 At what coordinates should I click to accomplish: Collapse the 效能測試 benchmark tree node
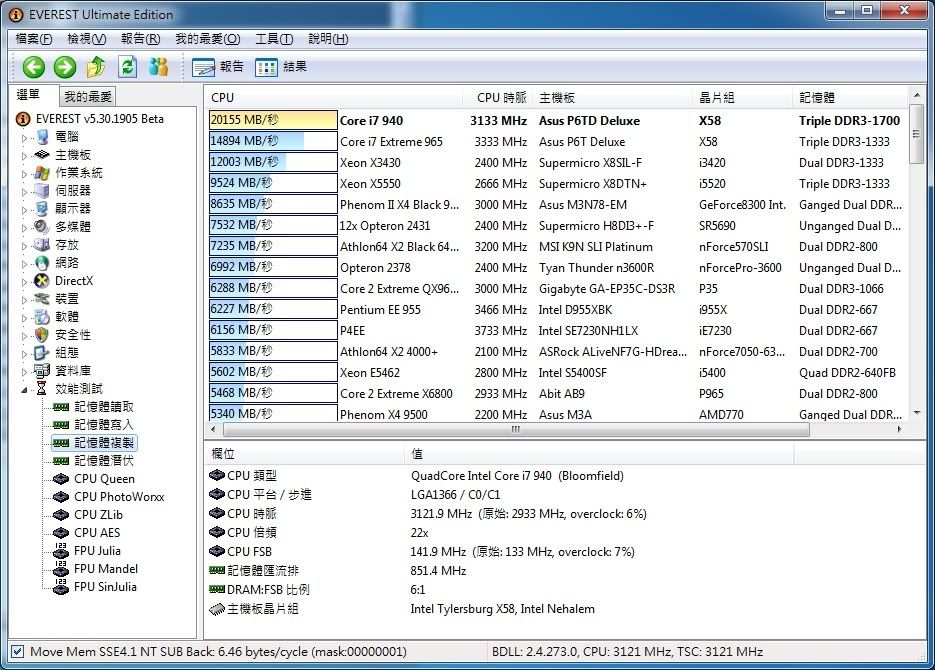coord(24,390)
